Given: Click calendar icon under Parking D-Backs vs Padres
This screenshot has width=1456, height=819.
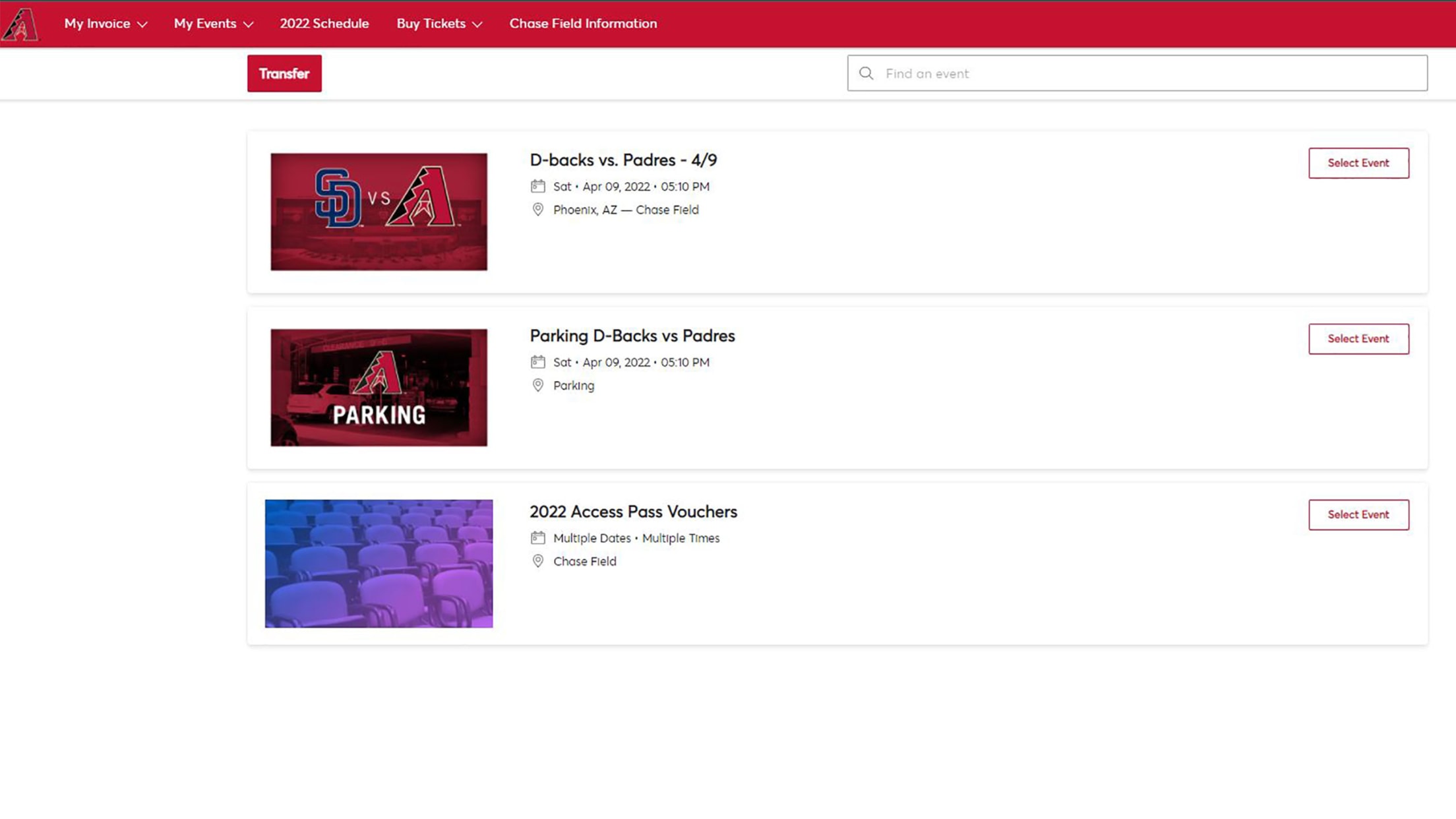Looking at the screenshot, I should tap(537, 362).
